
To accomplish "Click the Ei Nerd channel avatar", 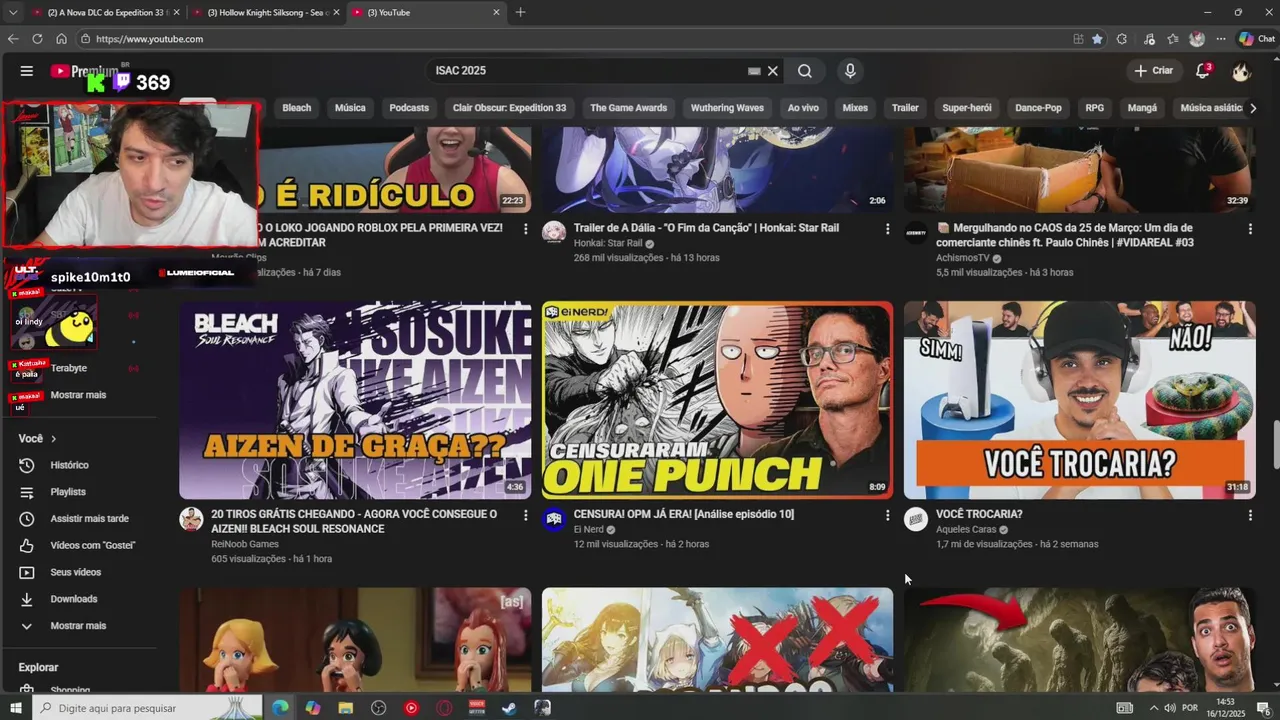I will pos(554,519).
